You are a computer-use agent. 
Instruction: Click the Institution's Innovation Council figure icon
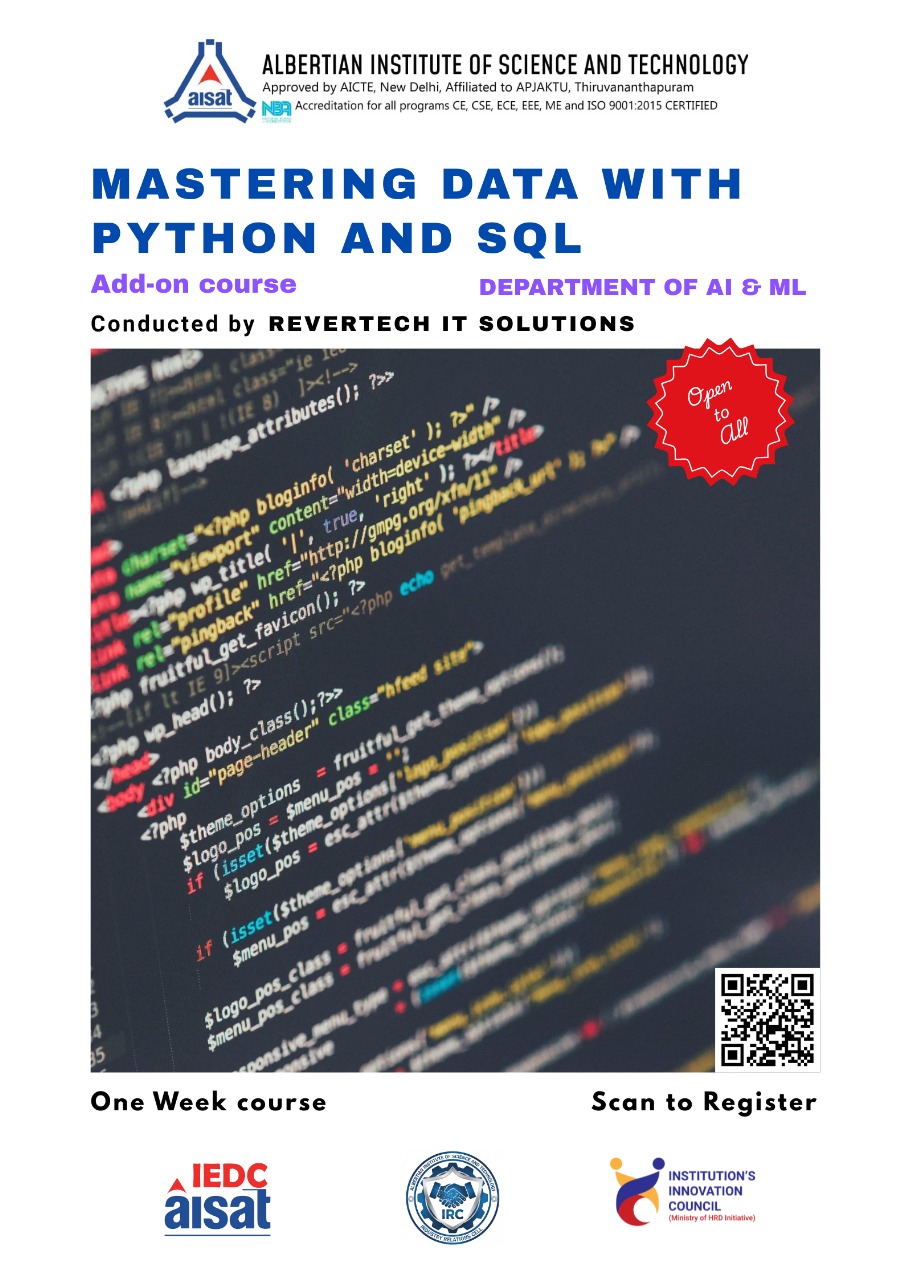(636, 1192)
